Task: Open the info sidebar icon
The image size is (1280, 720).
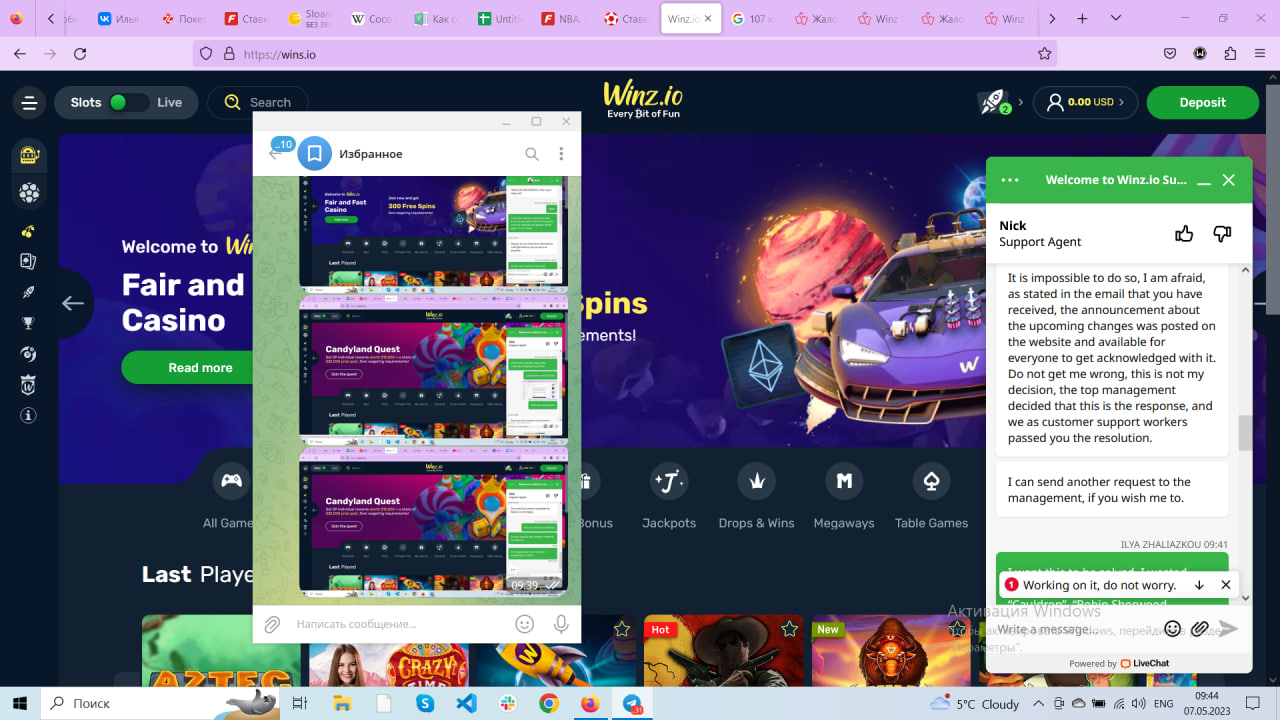Action: [29, 415]
